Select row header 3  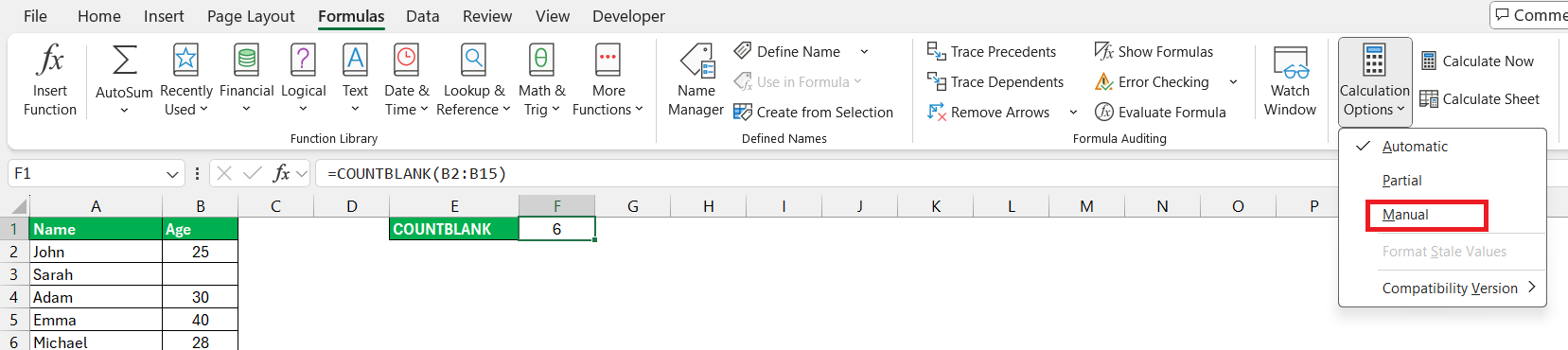[14, 274]
